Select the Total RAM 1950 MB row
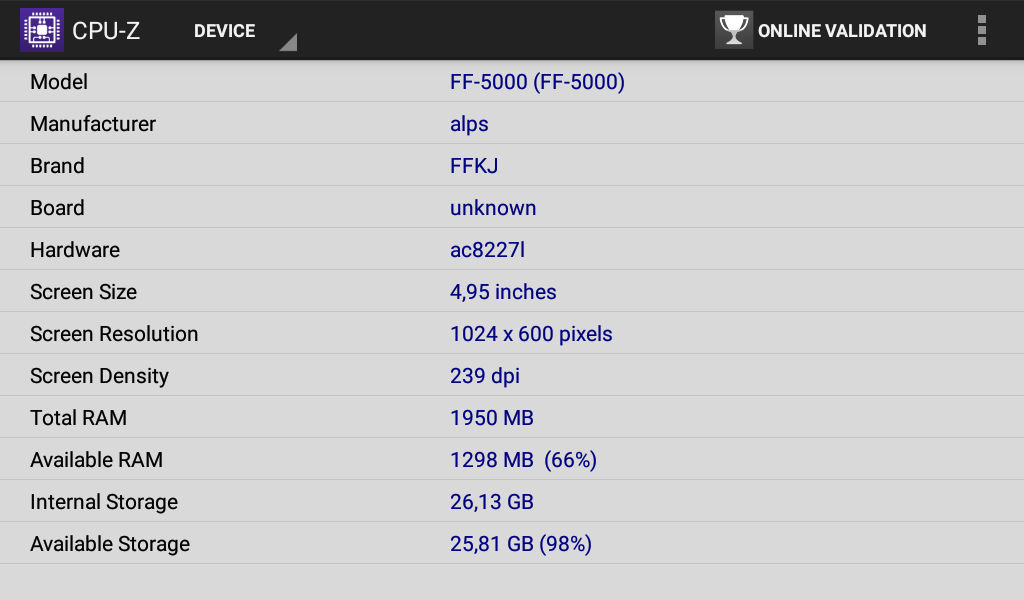1024x600 pixels. [512, 417]
